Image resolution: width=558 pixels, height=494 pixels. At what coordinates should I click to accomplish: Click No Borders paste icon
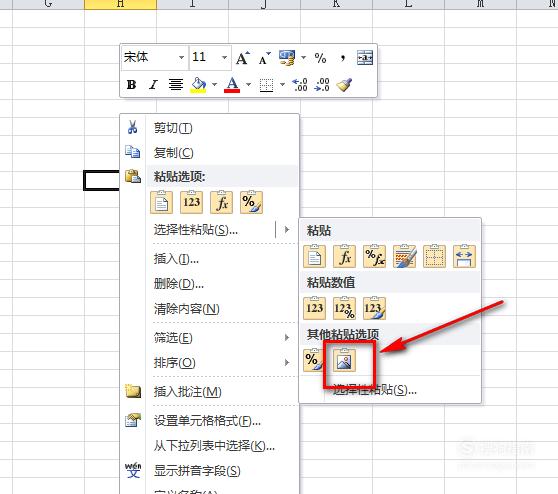coord(435,256)
